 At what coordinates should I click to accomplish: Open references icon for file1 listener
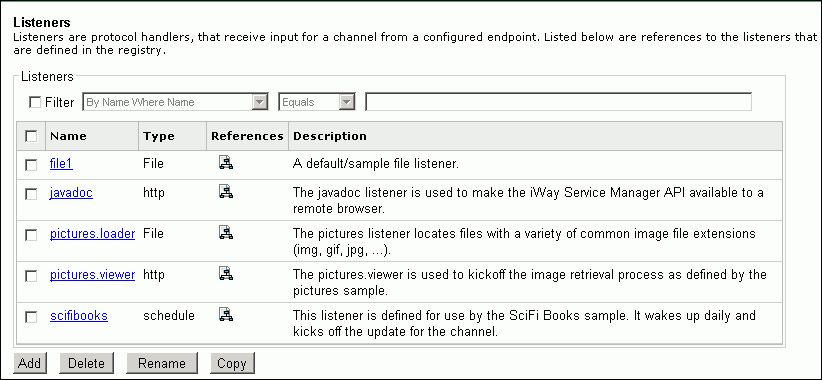click(x=226, y=163)
